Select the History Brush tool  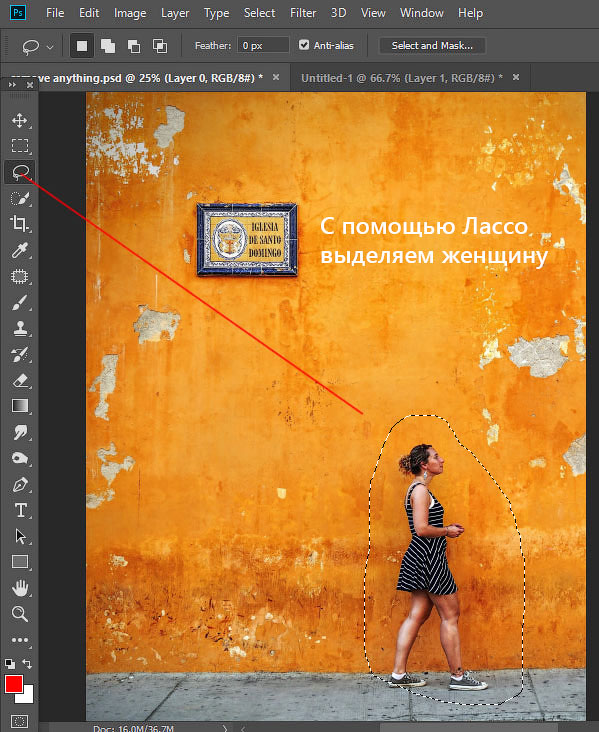click(x=19, y=355)
